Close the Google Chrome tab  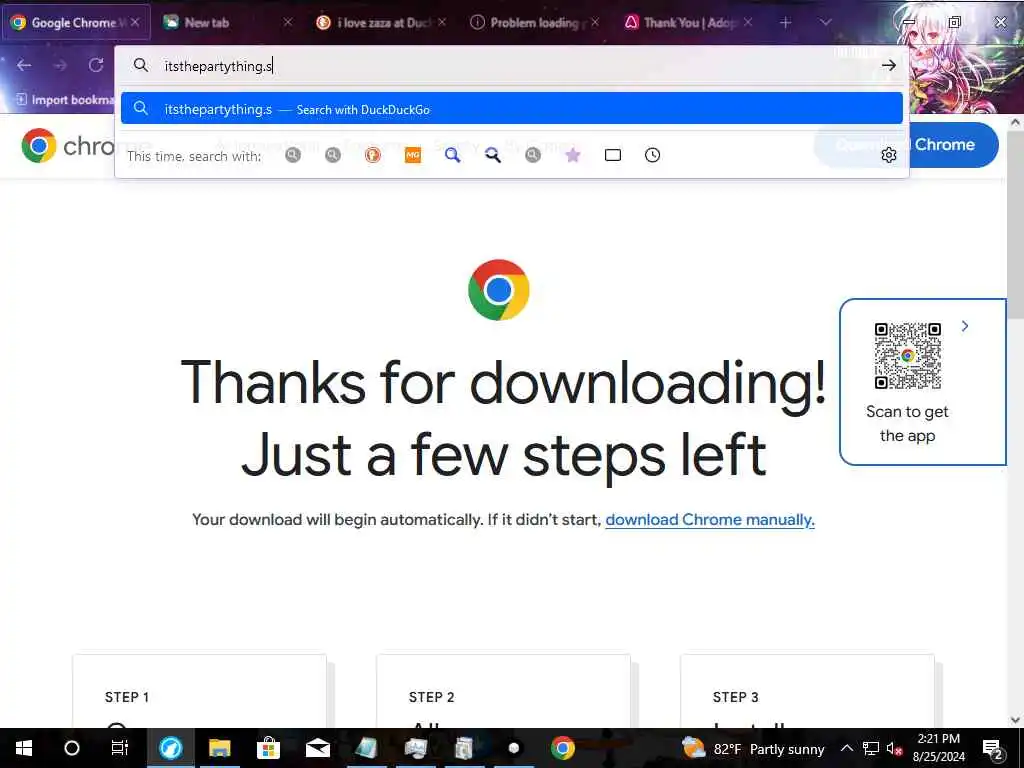pos(135,22)
